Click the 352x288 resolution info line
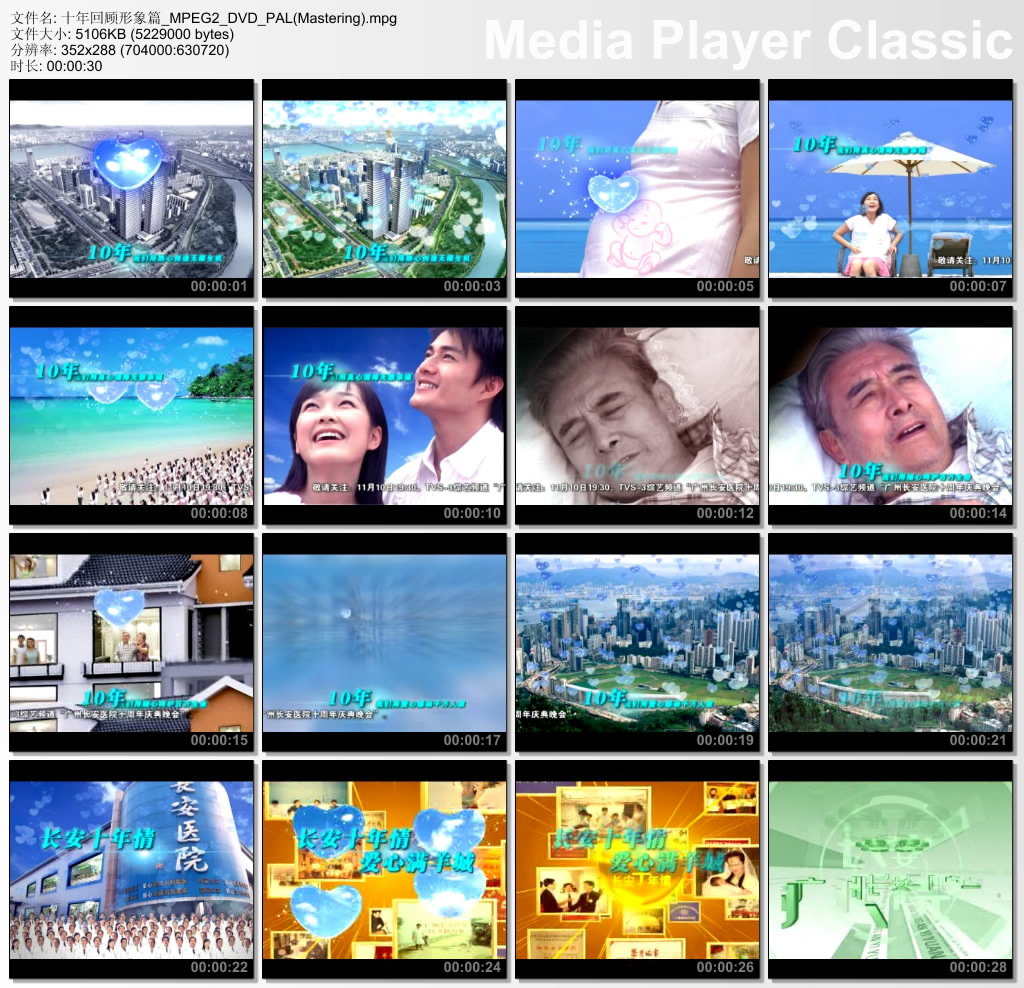 click(x=120, y=50)
